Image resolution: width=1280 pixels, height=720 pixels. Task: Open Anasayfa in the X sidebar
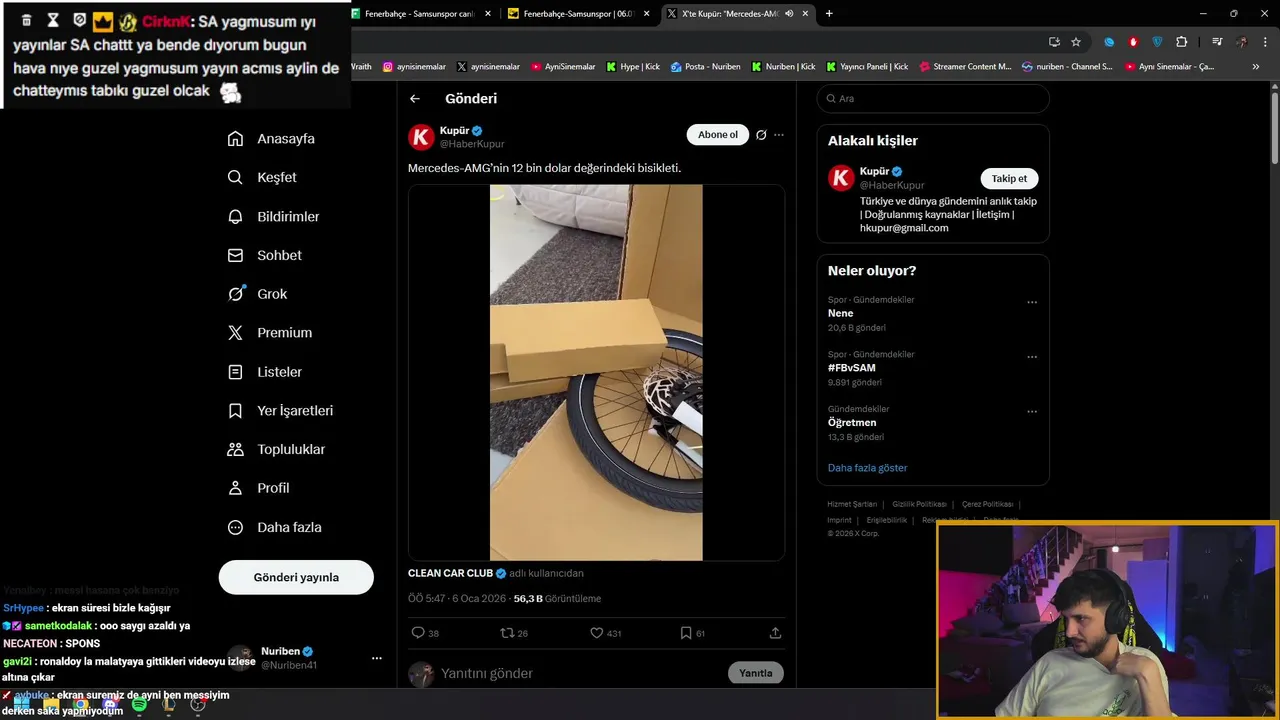(272, 139)
